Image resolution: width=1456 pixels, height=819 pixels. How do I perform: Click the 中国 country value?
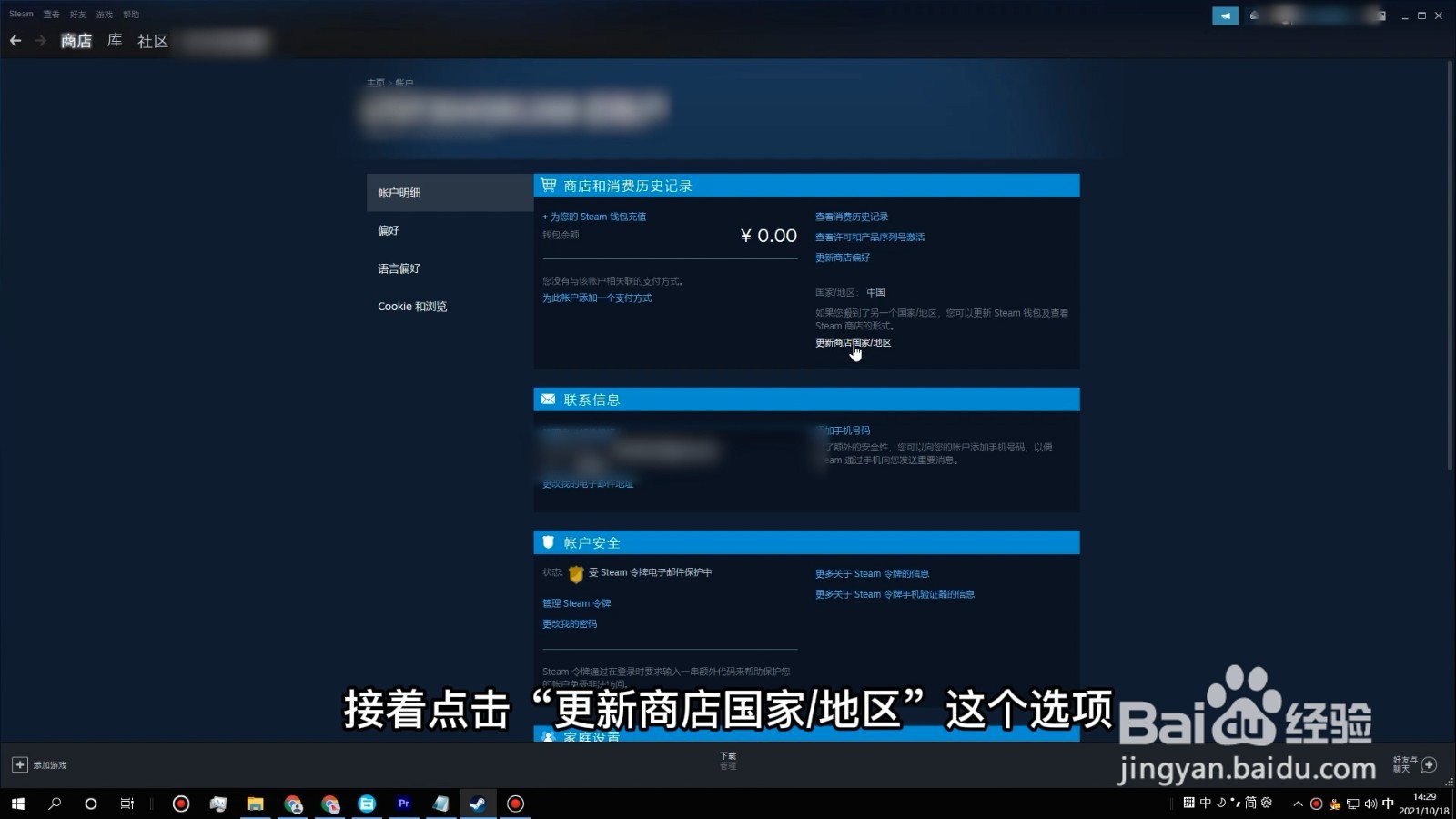click(875, 292)
